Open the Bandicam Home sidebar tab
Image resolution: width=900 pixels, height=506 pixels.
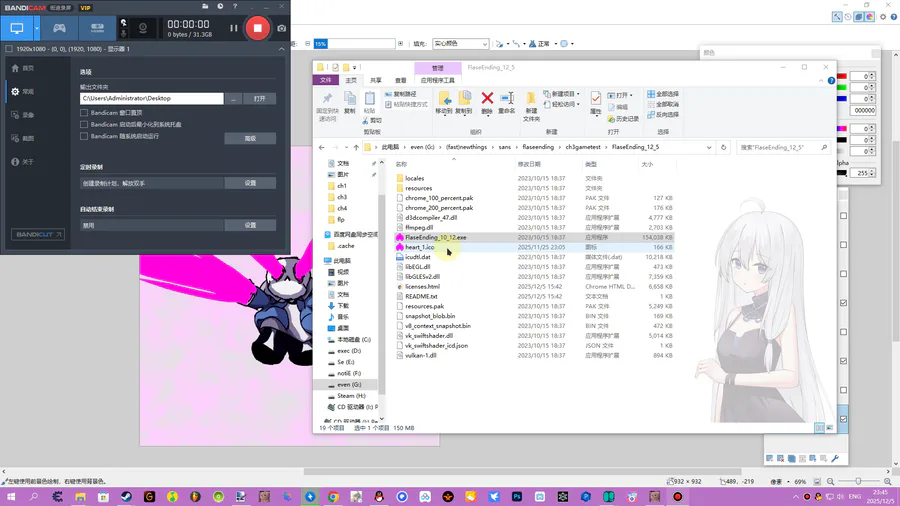point(23,68)
